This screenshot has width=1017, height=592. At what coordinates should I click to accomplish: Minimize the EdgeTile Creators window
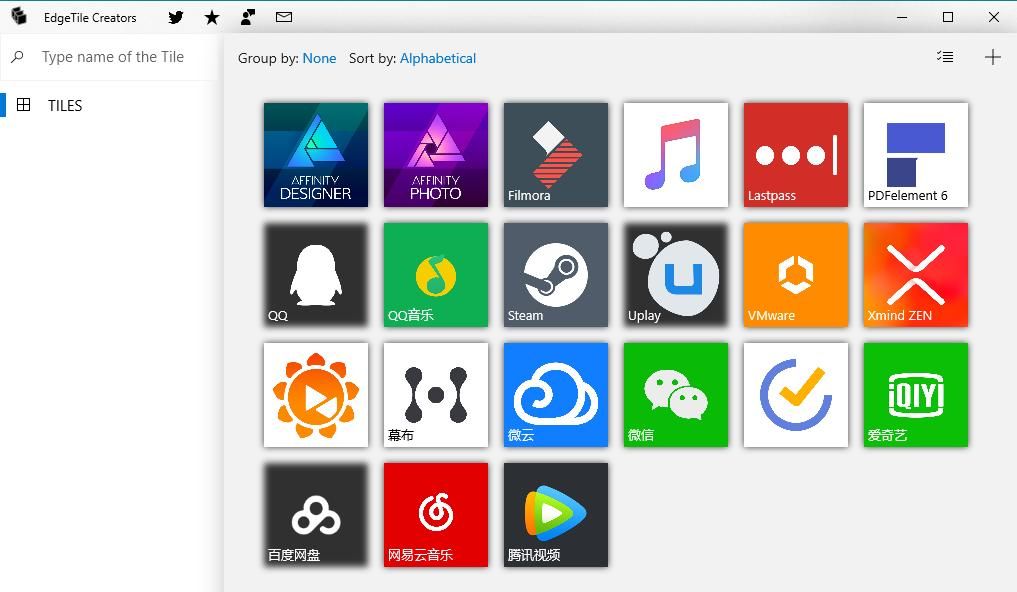click(x=902, y=18)
